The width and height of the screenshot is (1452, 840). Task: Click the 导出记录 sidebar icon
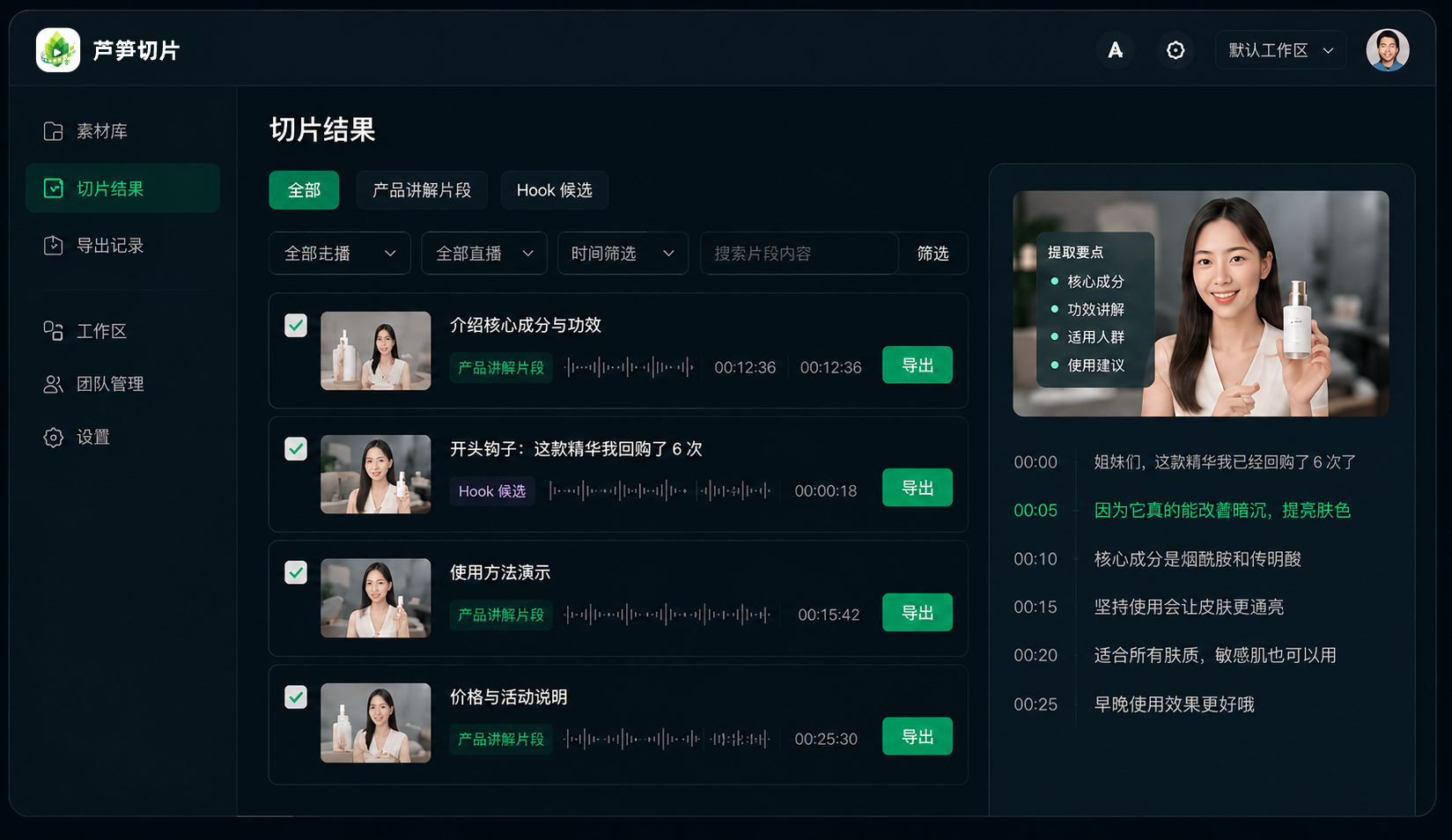click(53, 246)
